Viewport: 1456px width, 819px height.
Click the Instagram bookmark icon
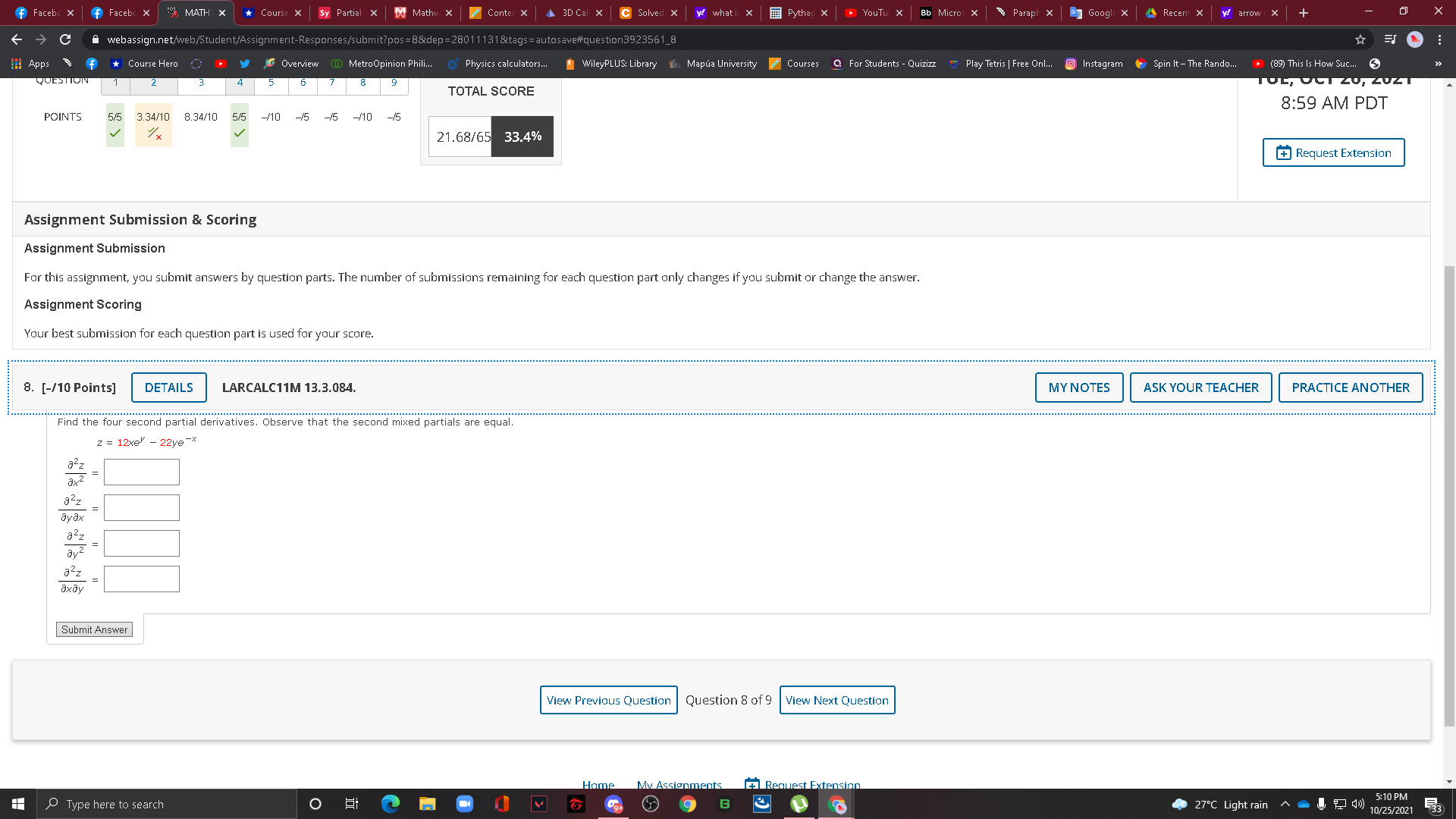(1070, 64)
